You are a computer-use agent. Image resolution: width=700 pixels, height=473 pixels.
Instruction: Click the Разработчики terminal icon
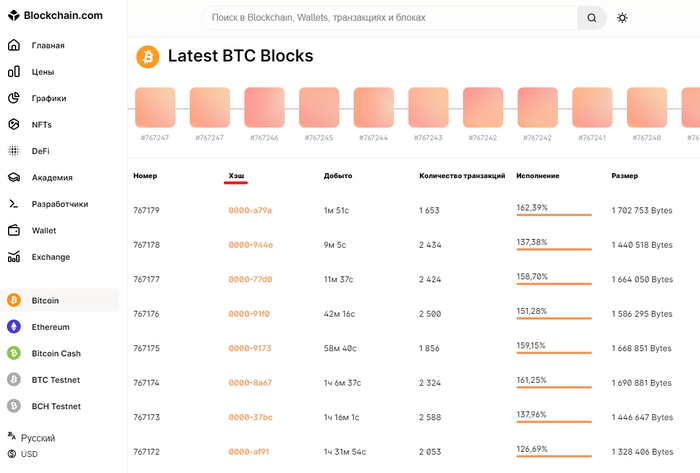coord(14,204)
